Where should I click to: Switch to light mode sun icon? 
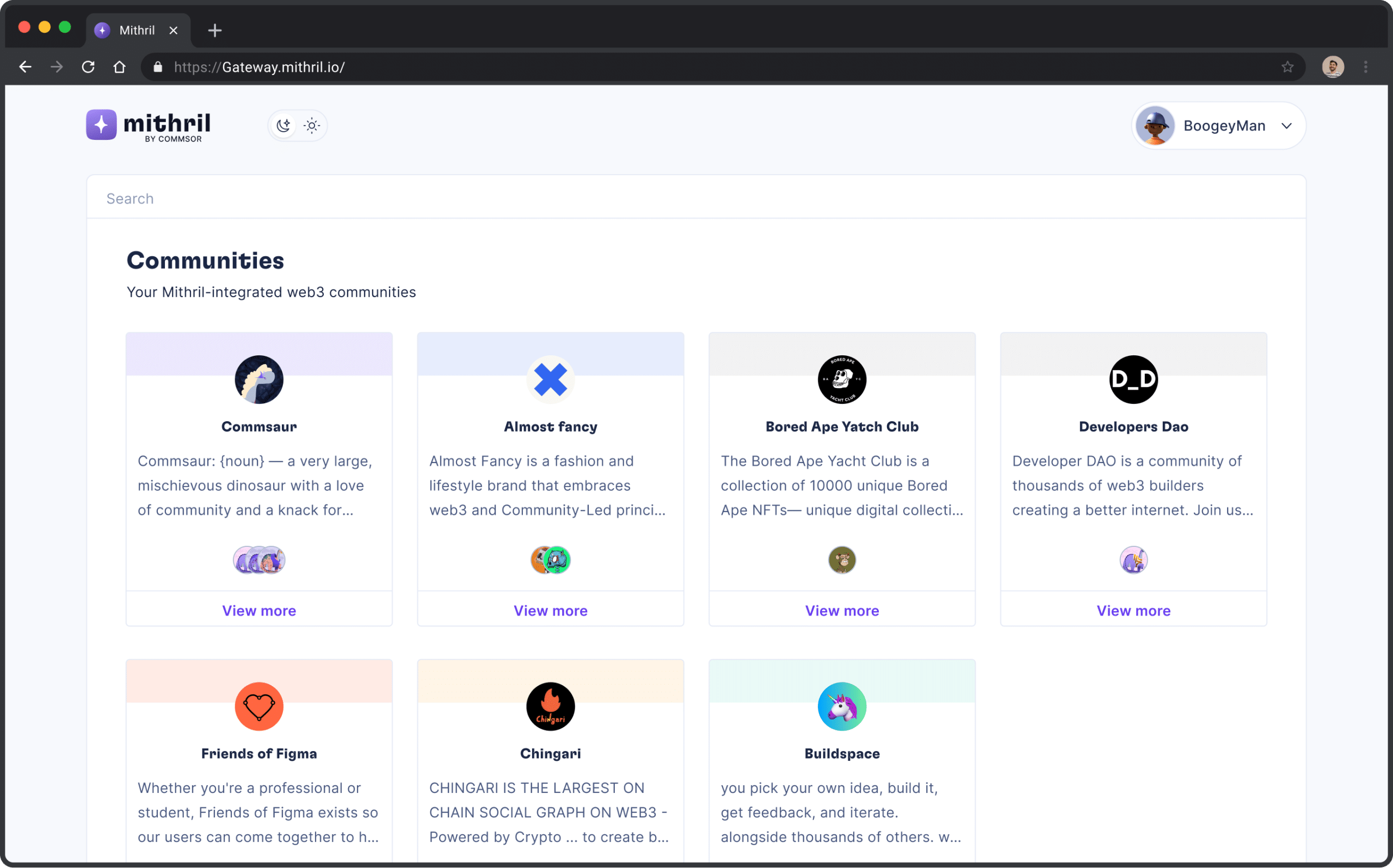pos(312,125)
